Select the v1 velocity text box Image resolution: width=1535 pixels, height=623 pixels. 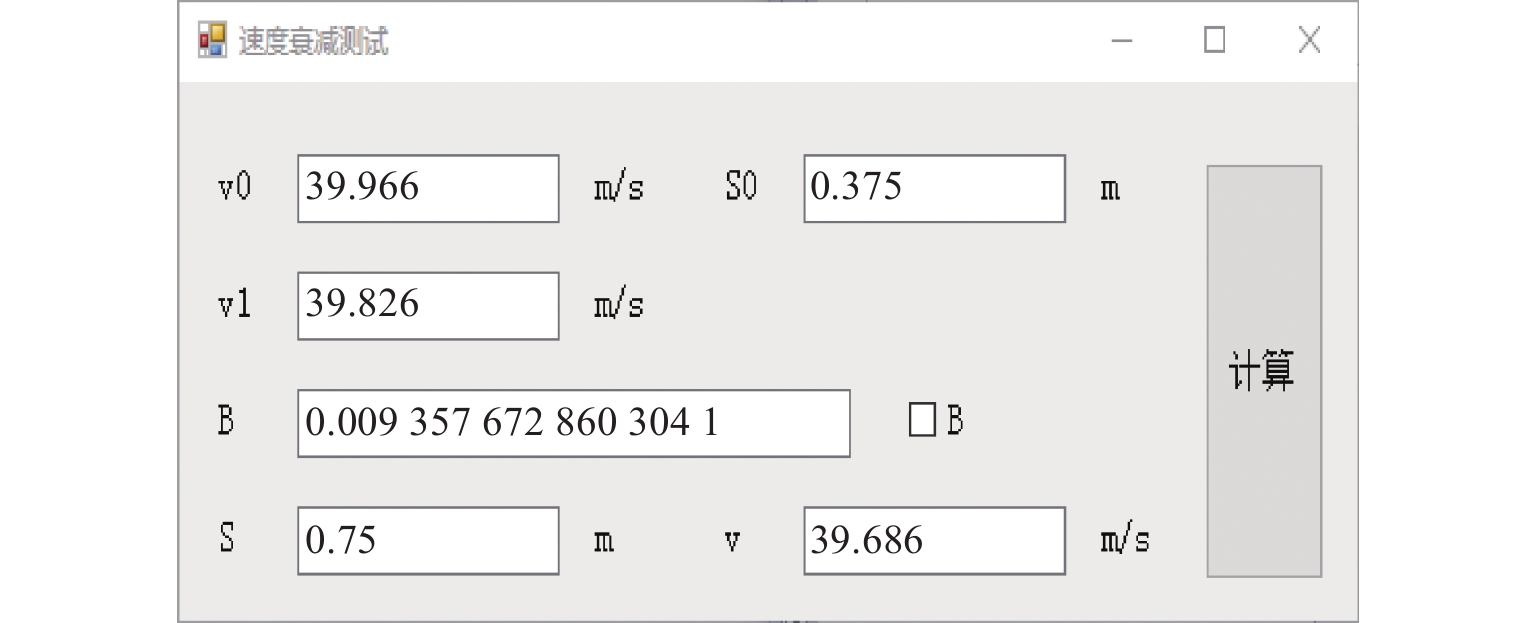(428, 305)
